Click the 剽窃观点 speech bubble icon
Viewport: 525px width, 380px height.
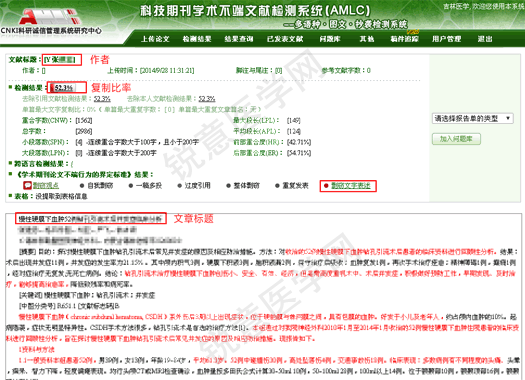coord(27,185)
